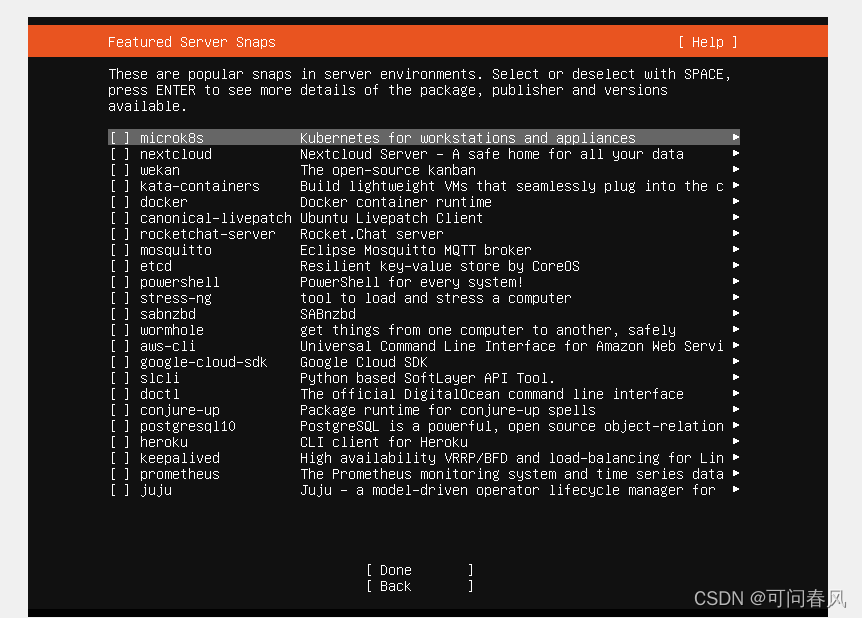Toggle the postgresql10 snap checkbox
Image resolution: width=862 pixels, height=618 pixels.
tap(120, 426)
